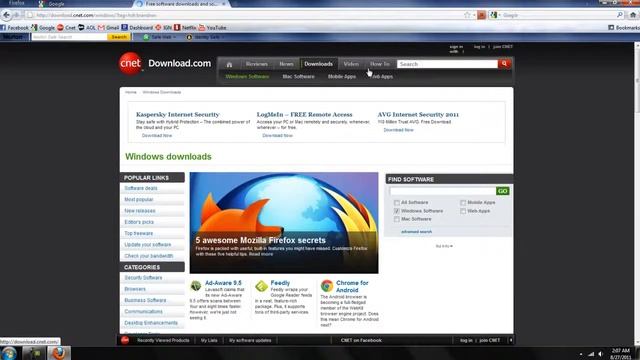
Task: Open the How To nav tab
Action: [380, 64]
